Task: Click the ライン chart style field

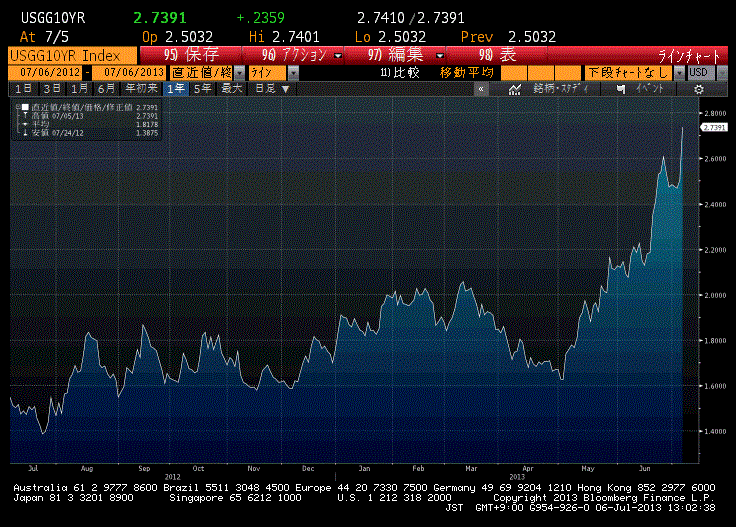Action: [x=268, y=73]
